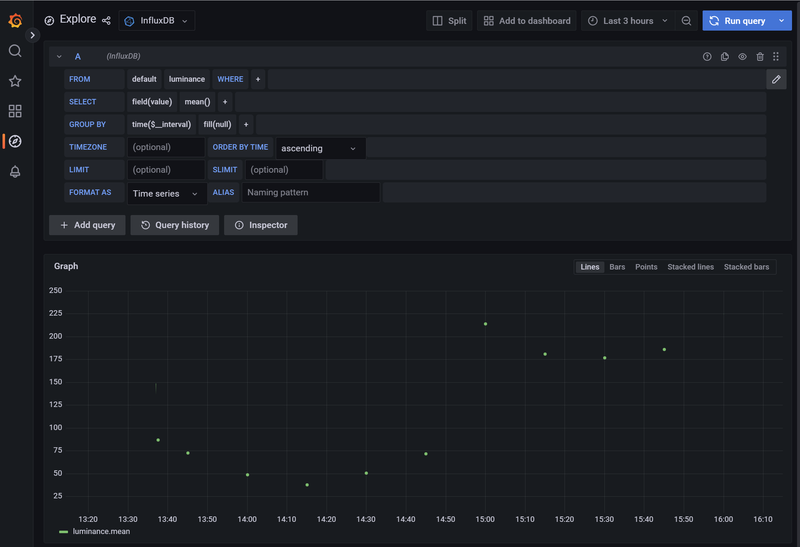Collapse query row A with the chevron
The height and width of the screenshot is (547, 800).
coord(59,57)
